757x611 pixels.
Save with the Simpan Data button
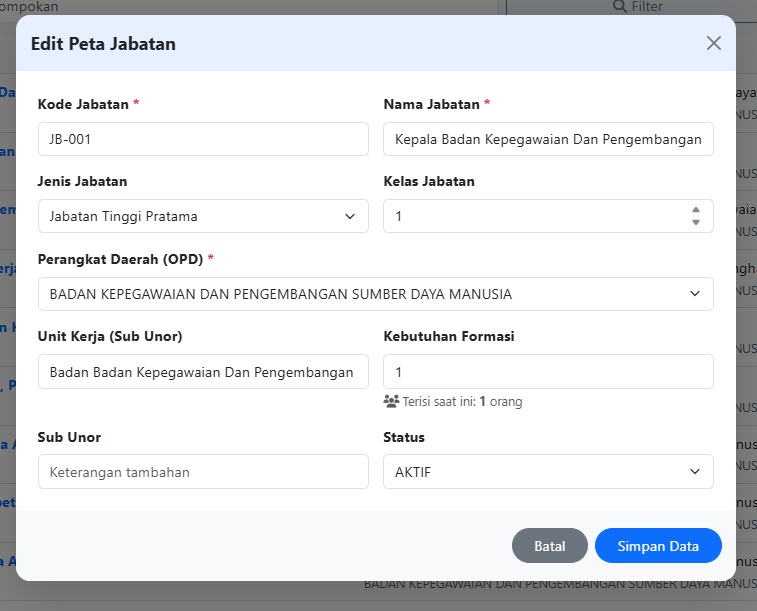(x=658, y=545)
